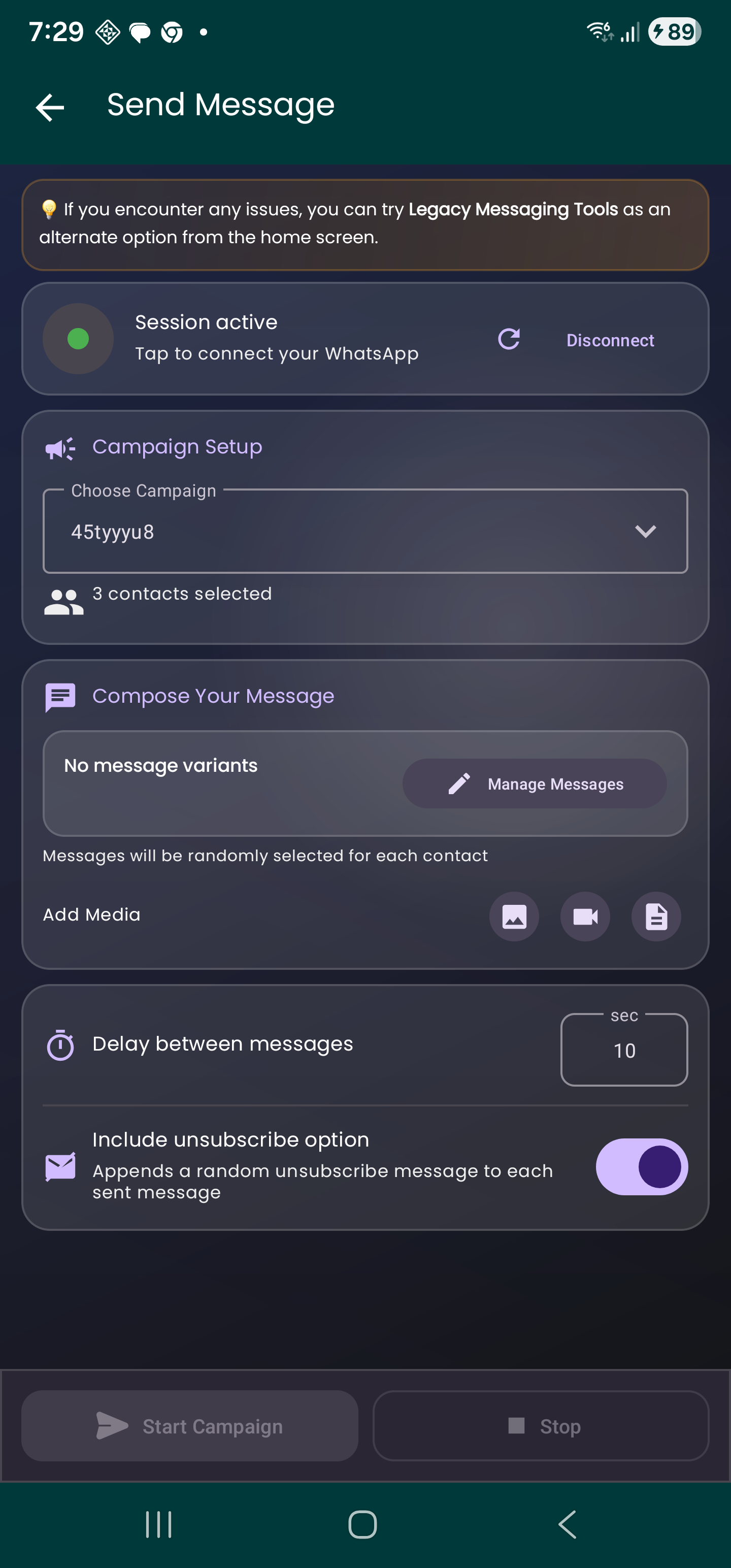Open Manage Messages editor
Screen dimensions: 731x1568
click(535, 783)
